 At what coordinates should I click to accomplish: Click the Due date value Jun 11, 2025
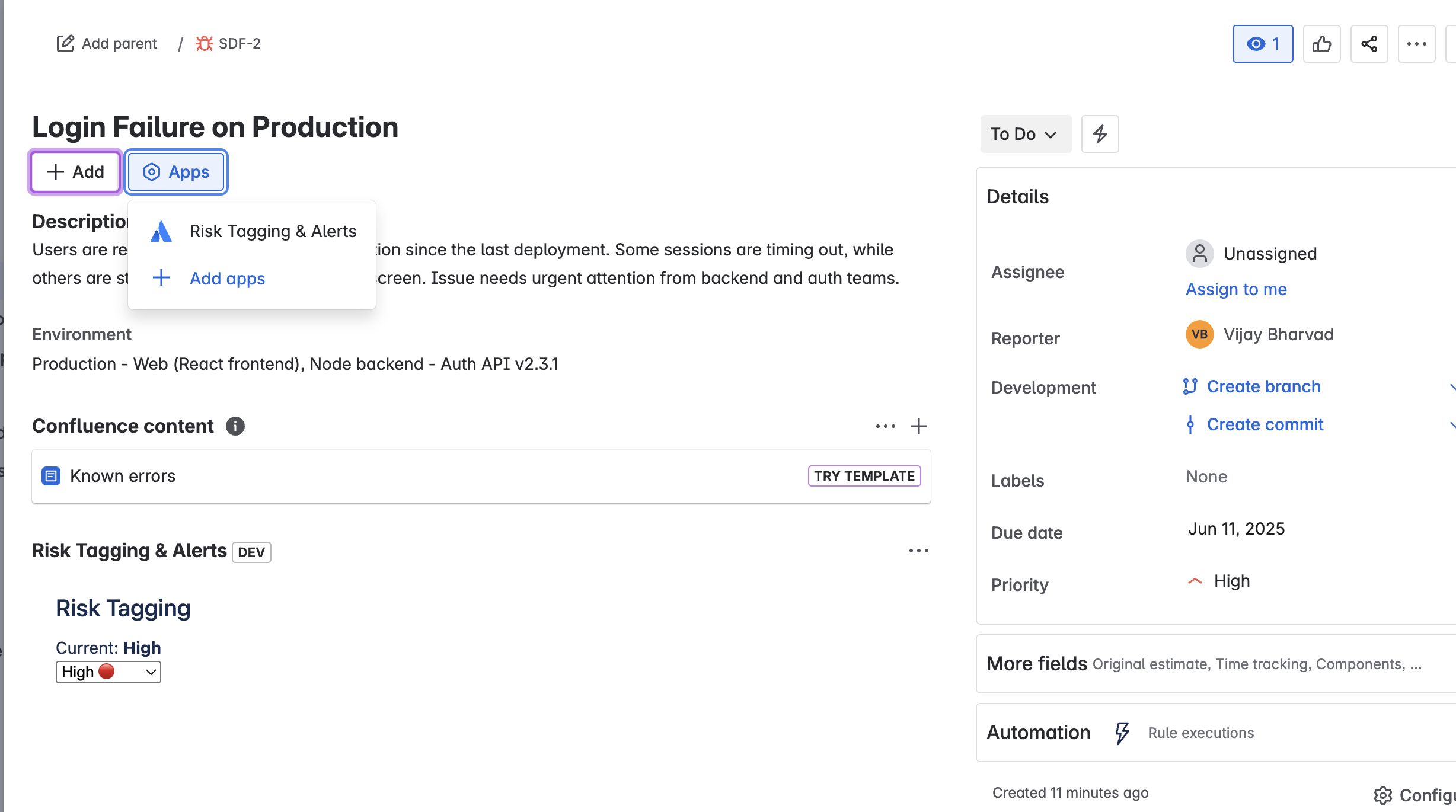(x=1236, y=529)
